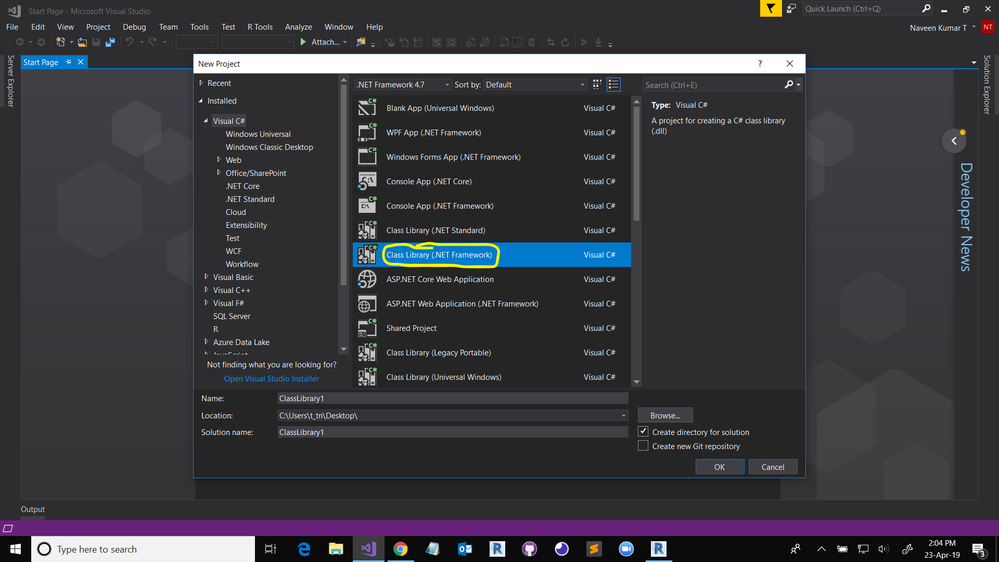999x562 pixels.
Task: Click the template list scroll down arrow
Action: 636,382
